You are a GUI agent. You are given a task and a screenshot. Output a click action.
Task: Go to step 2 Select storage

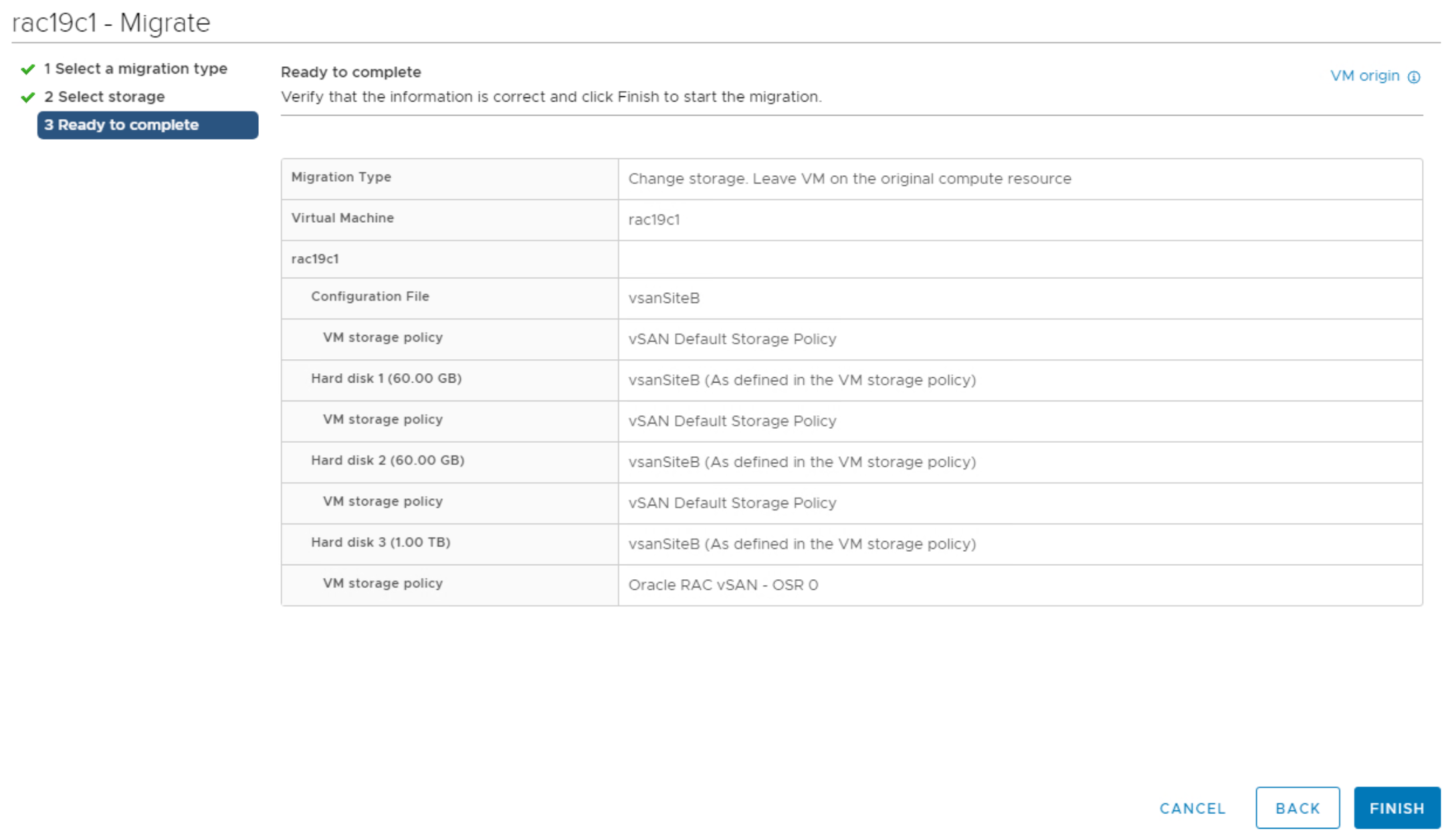pyautogui.click(x=104, y=97)
